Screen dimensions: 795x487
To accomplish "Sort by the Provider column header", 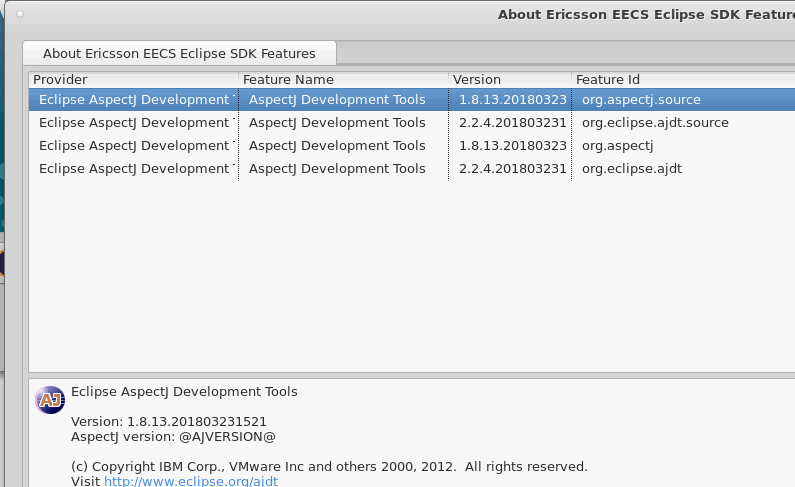I will click(133, 80).
